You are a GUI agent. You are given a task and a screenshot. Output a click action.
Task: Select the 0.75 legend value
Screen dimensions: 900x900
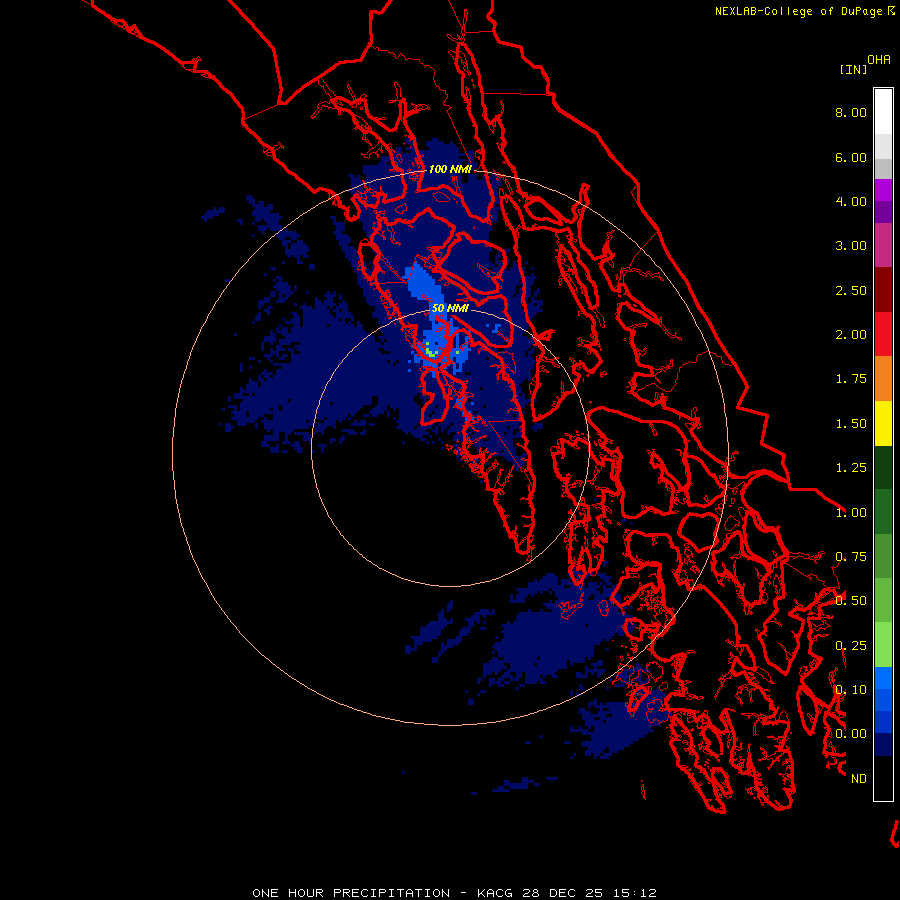click(x=851, y=557)
